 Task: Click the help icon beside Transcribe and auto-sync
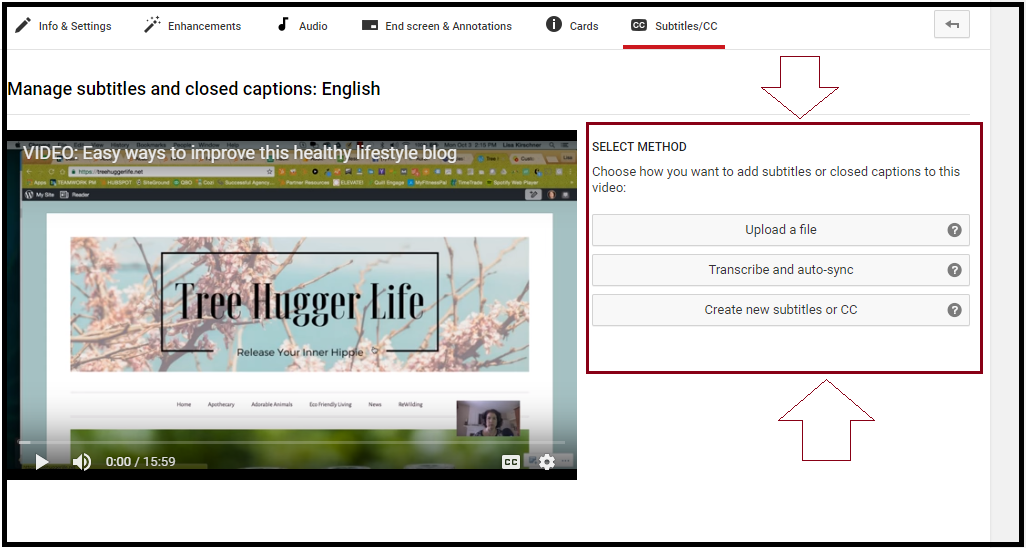point(954,270)
